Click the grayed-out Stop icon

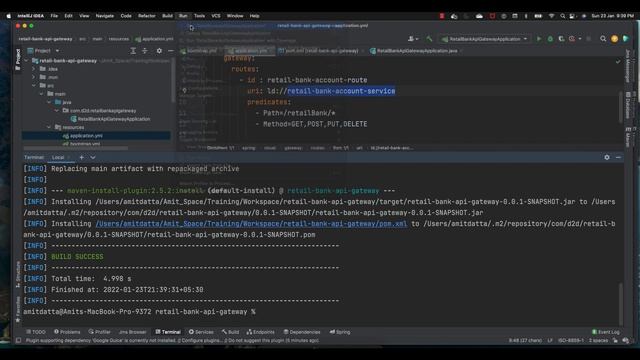(588, 39)
